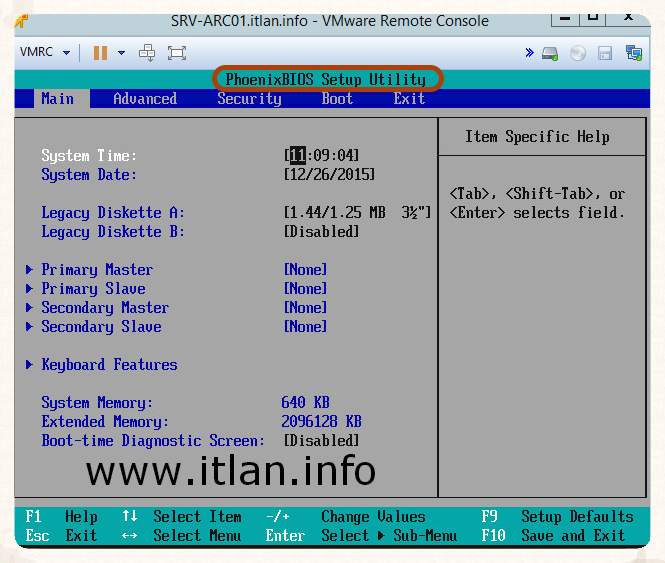Viewport: 665px width, 563px height.
Task: Expand the Keyboard Features submenu
Action: tap(109, 365)
